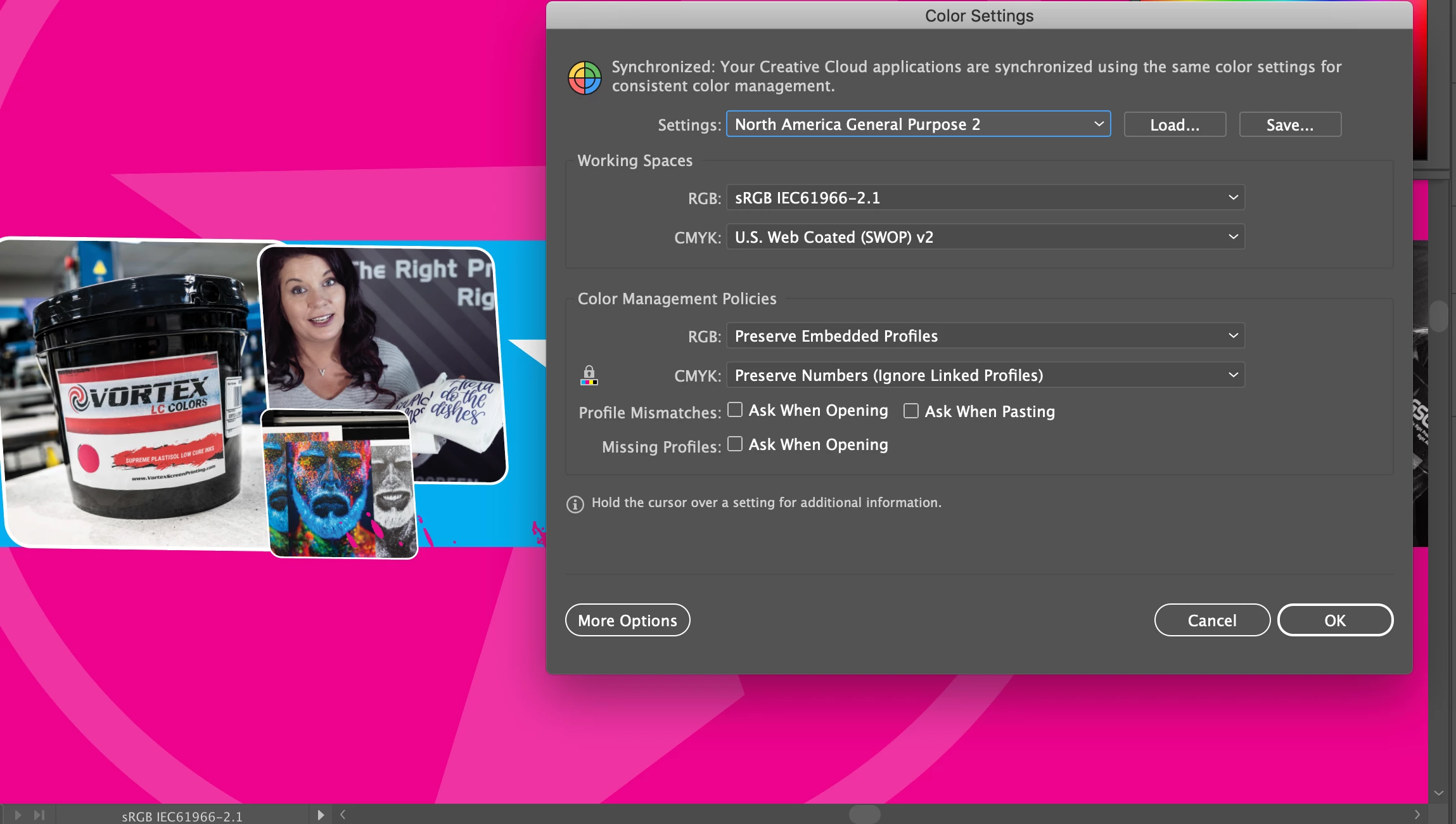Open the working space CMYK profile dropdown
Image resolution: width=1456 pixels, height=824 pixels.
coord(985,237)
